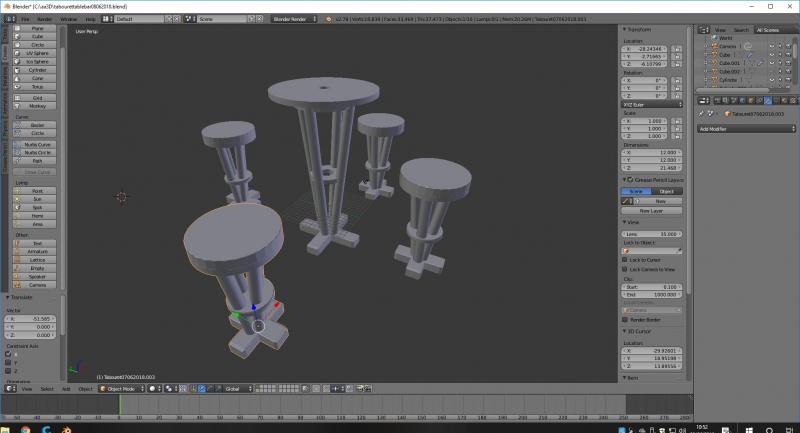Add a Monkey mesh from tool shelf
The image size is (800, 433).
click(x=37, y=105)
